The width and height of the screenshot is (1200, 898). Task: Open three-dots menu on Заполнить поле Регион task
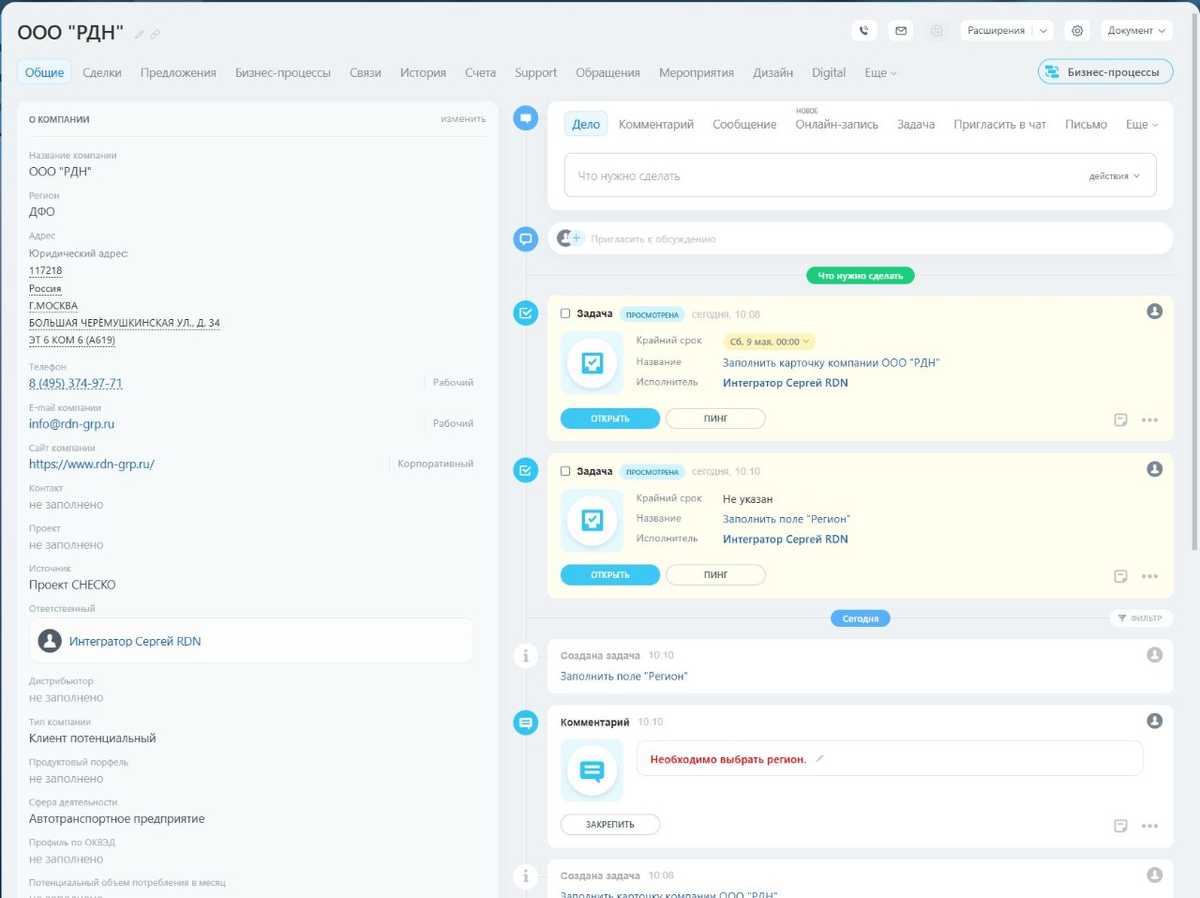pyautogui.click(x=1150, y=577)
